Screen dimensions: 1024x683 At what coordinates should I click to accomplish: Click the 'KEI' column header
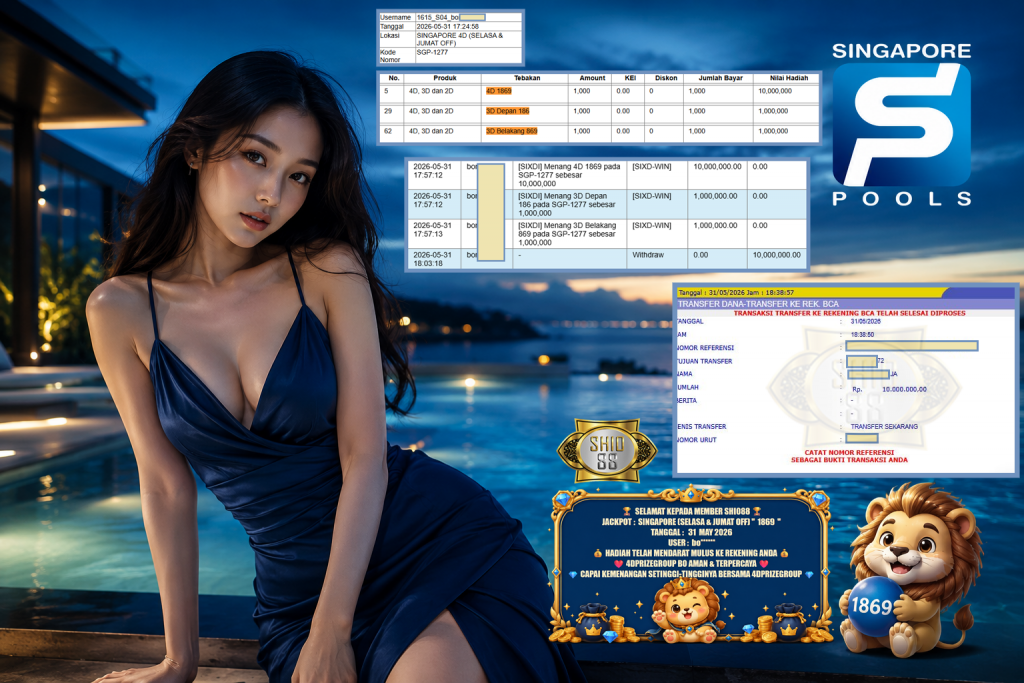[x=630, y=78]
